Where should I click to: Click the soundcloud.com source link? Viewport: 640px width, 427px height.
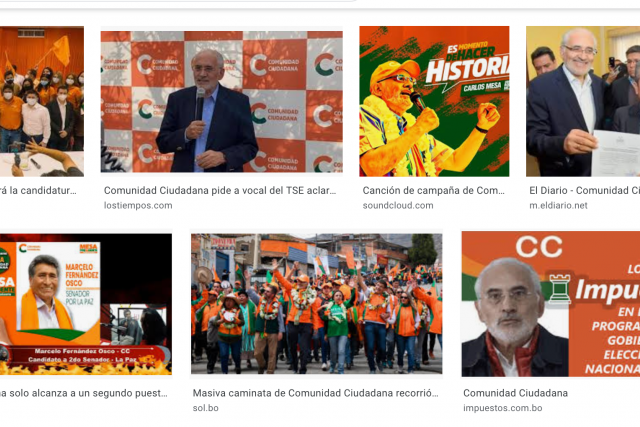coord(398,205)
